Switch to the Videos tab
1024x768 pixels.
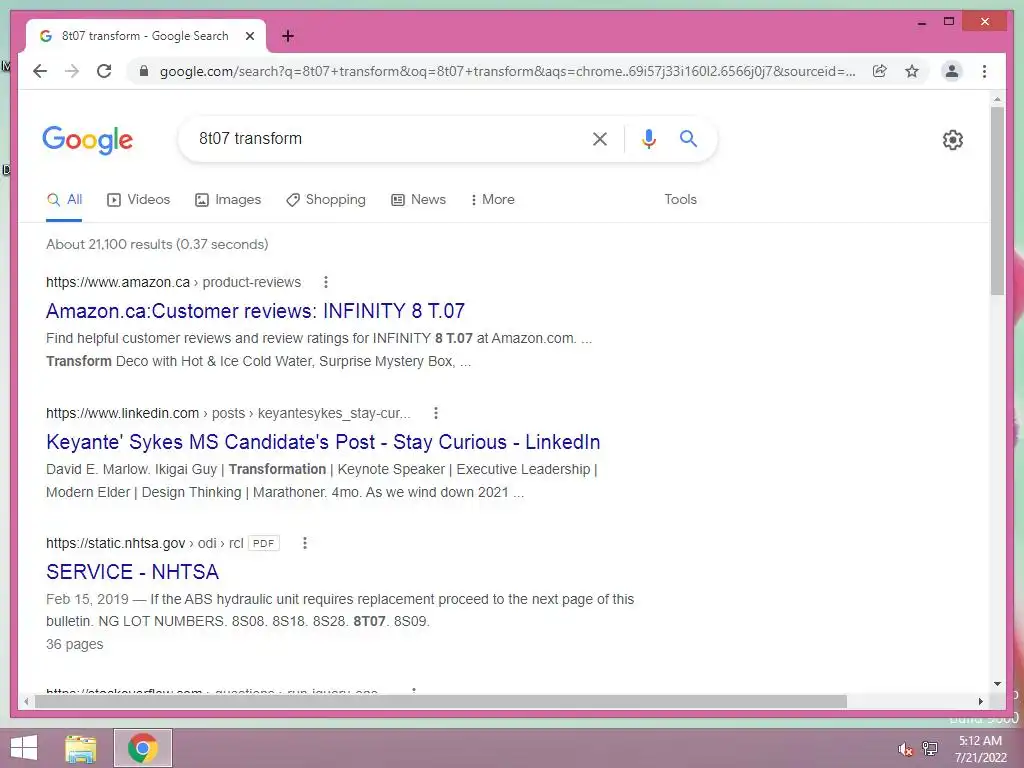click(x=138, y=200)
